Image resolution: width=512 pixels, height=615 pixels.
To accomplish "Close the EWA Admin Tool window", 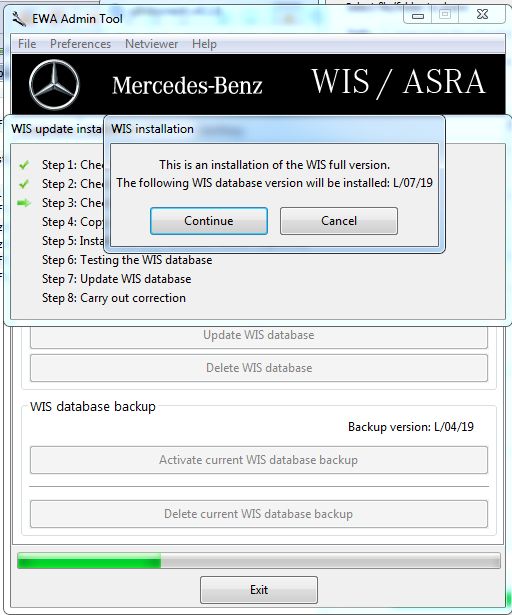I will [482, 15].
